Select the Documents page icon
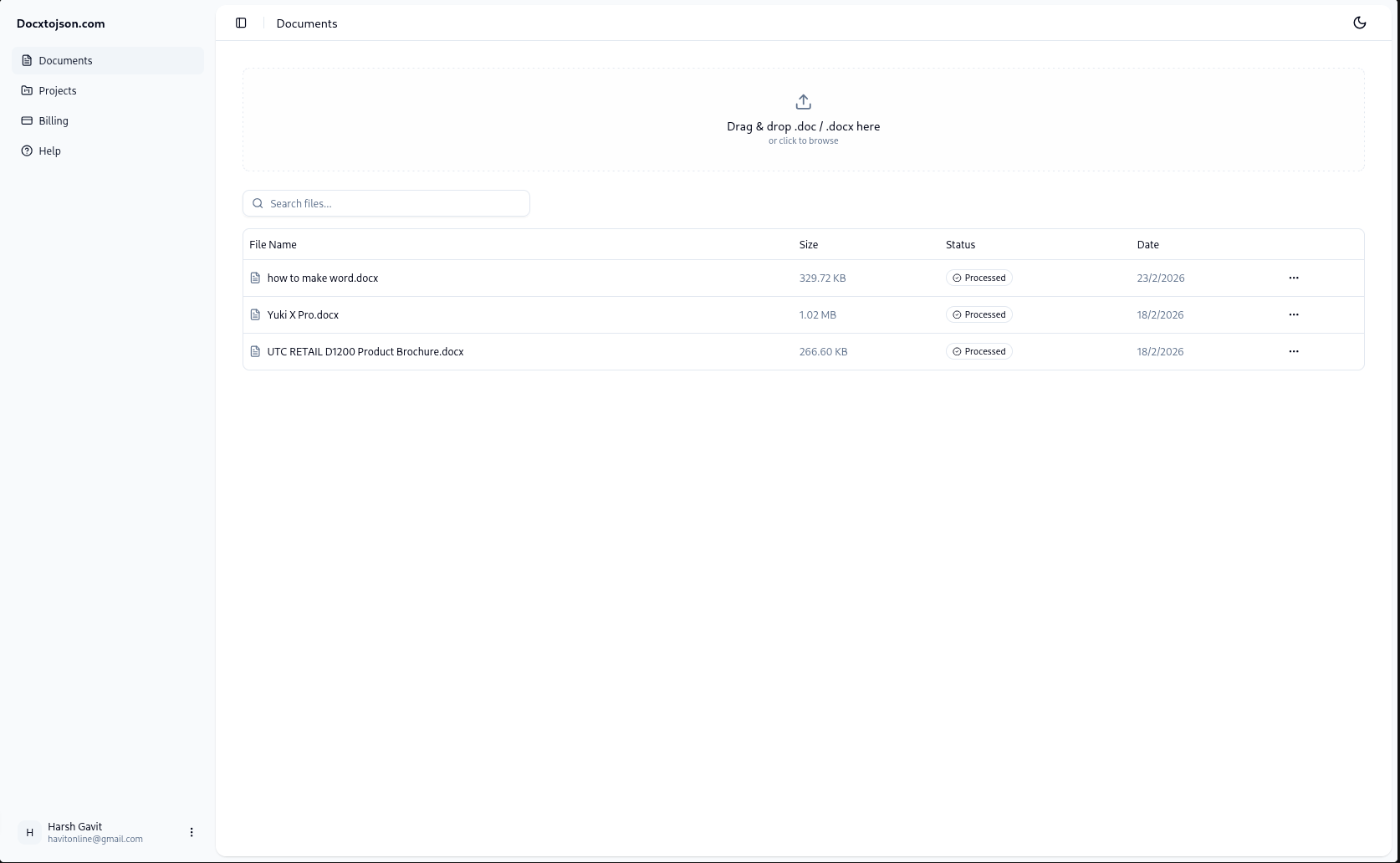Screen dimensions: 1400x863 (26, 60)
